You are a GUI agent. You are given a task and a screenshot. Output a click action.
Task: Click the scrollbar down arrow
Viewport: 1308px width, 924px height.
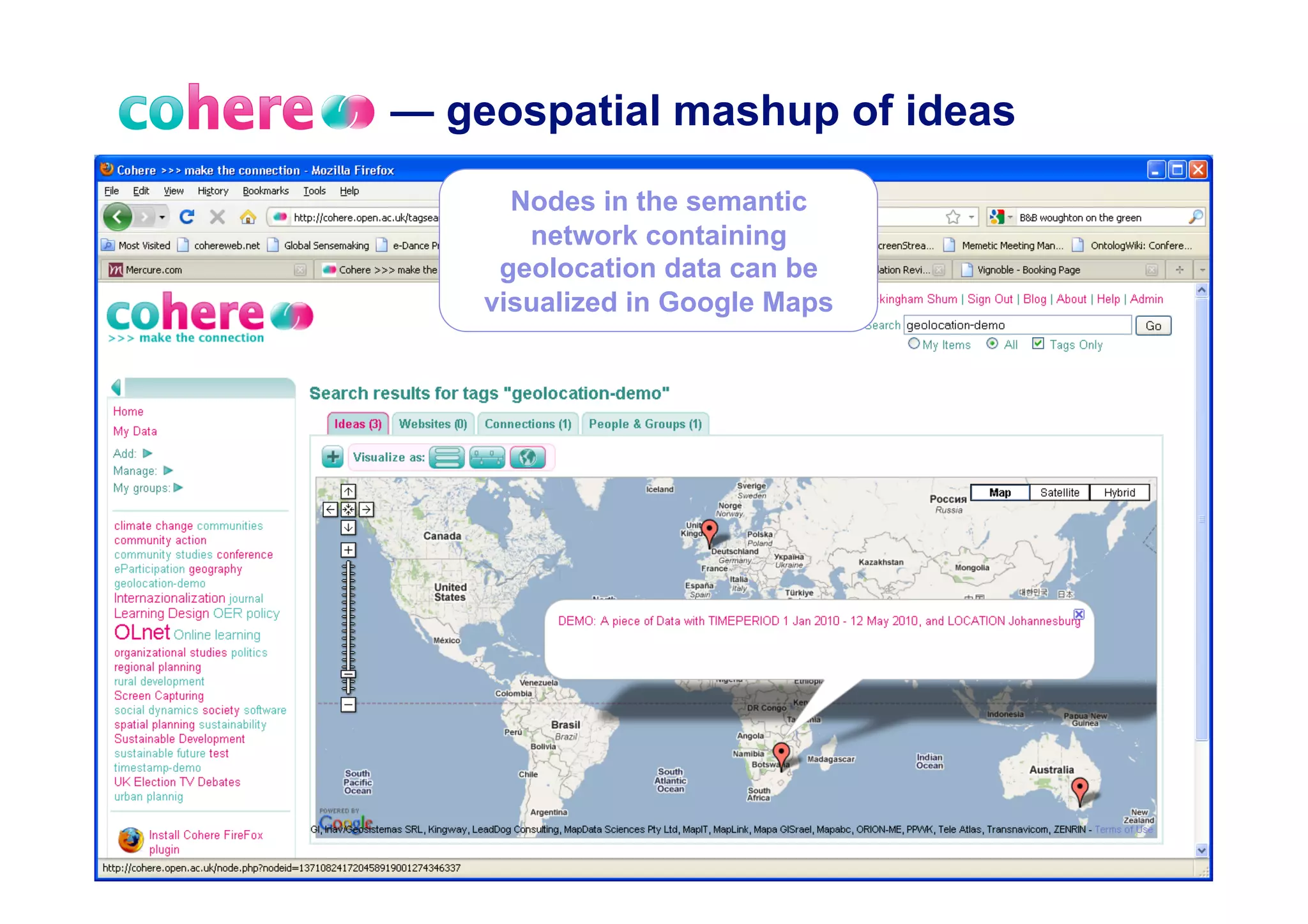tap(1201, 850)
